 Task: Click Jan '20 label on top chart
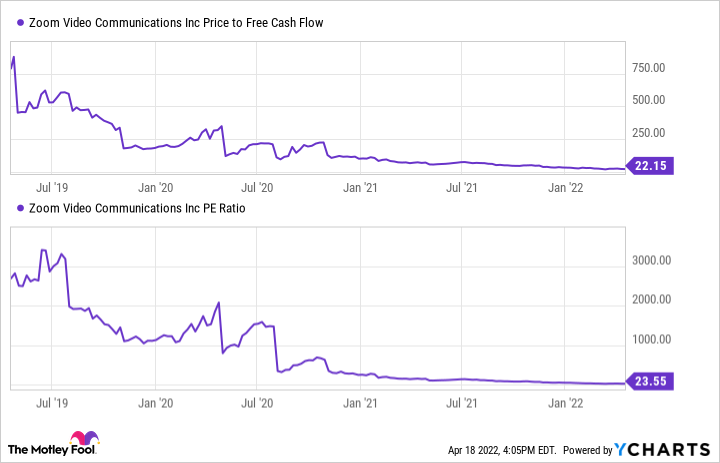[x=155, y=186]
